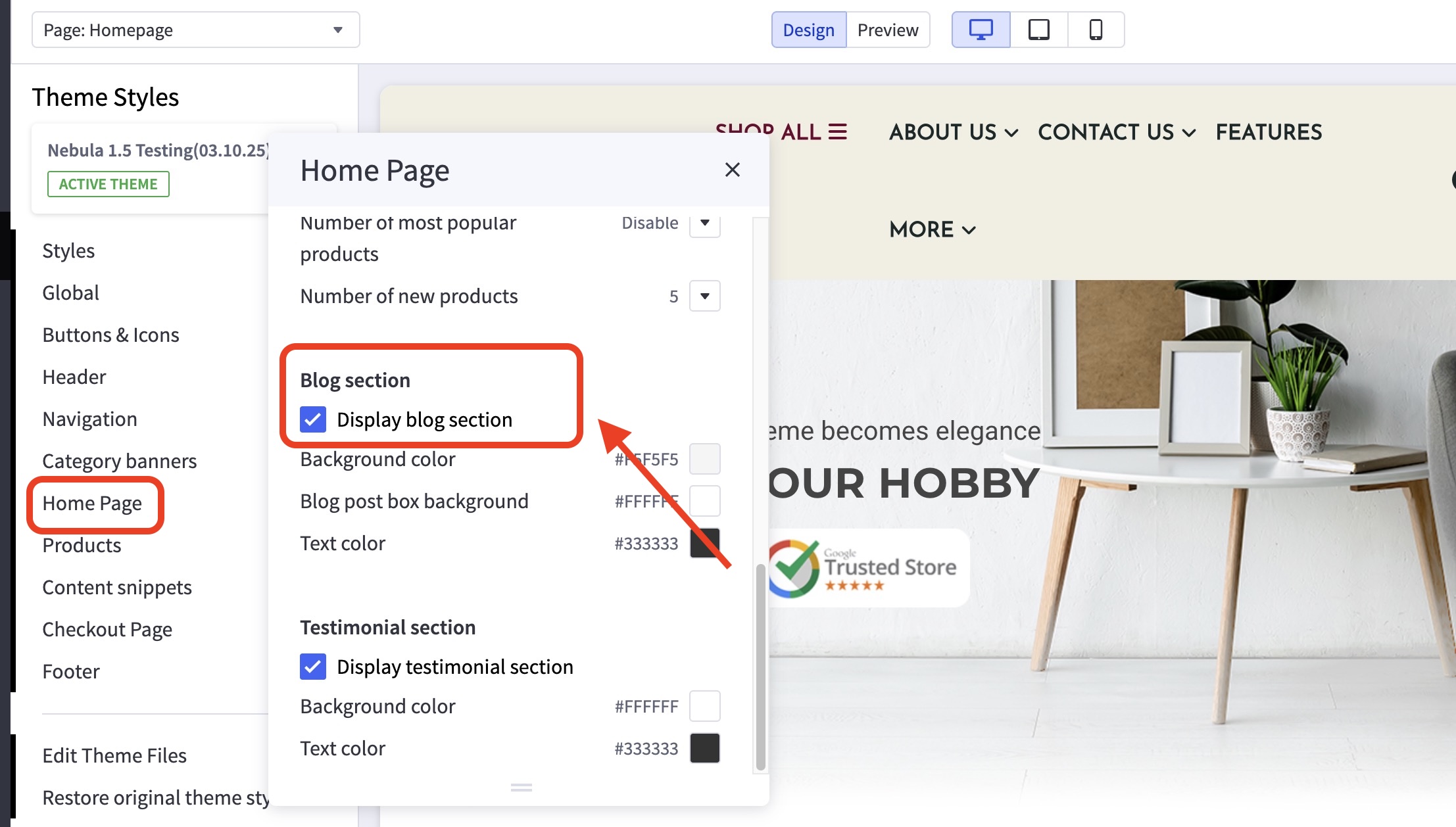Open Edit Theme Files
Screen dimensions: 1456x827
coord(114,755)
